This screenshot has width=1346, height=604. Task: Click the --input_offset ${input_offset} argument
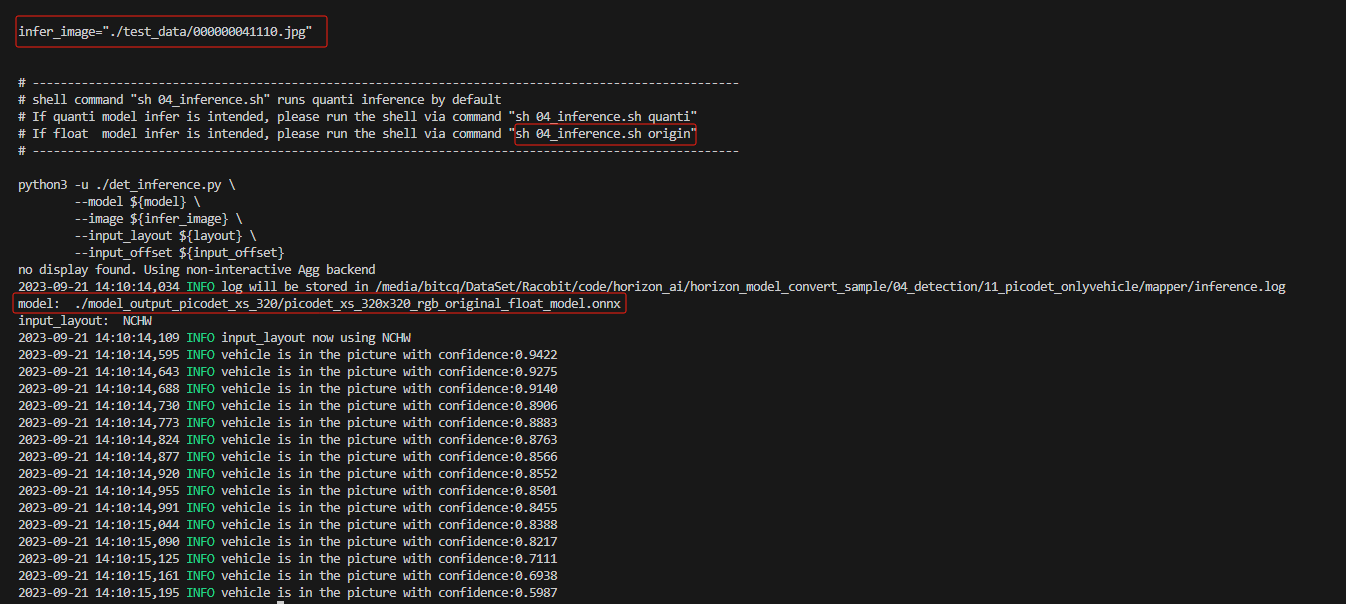179,253
